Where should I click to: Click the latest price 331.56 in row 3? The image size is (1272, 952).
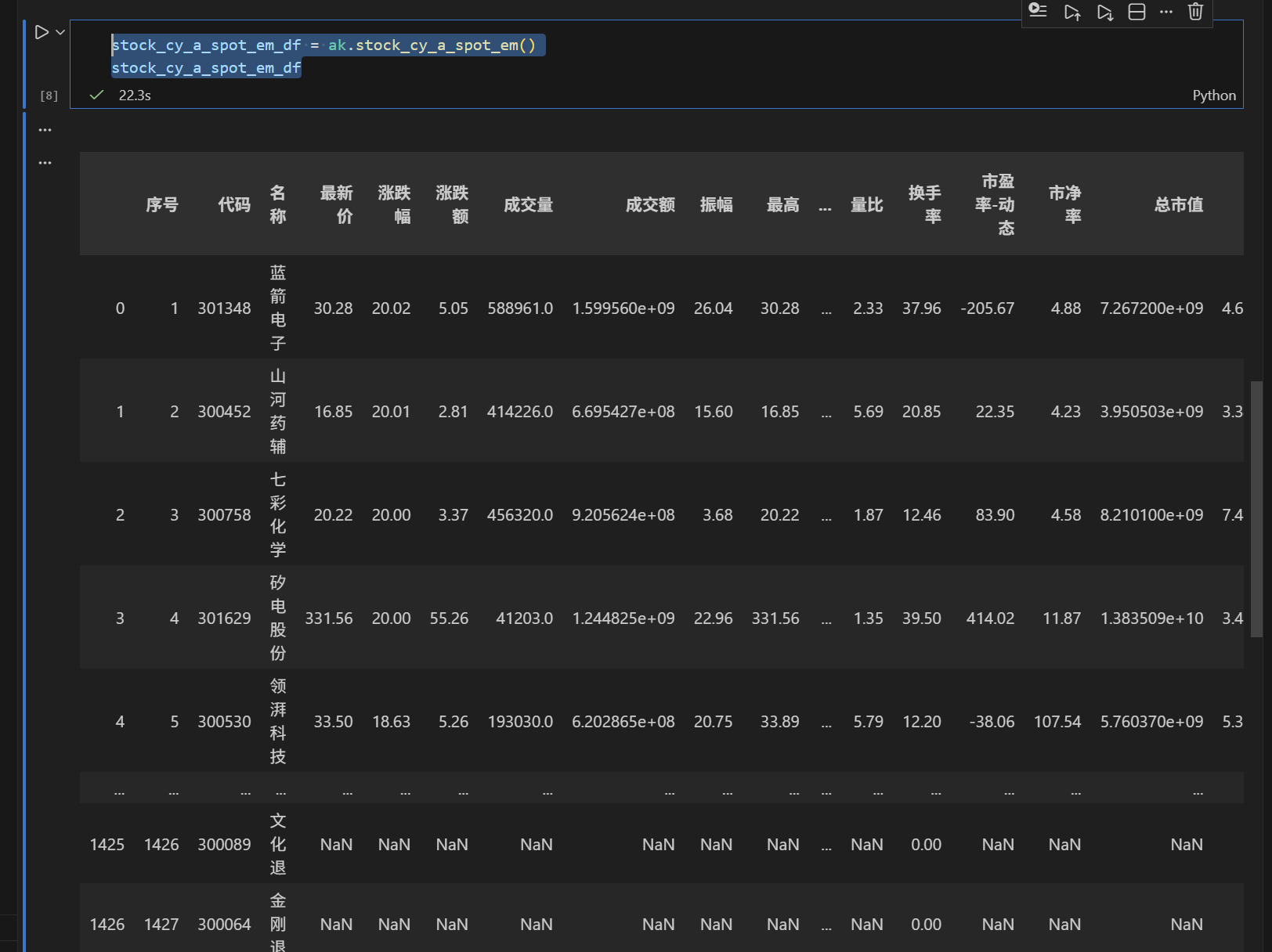pos(329,618)
